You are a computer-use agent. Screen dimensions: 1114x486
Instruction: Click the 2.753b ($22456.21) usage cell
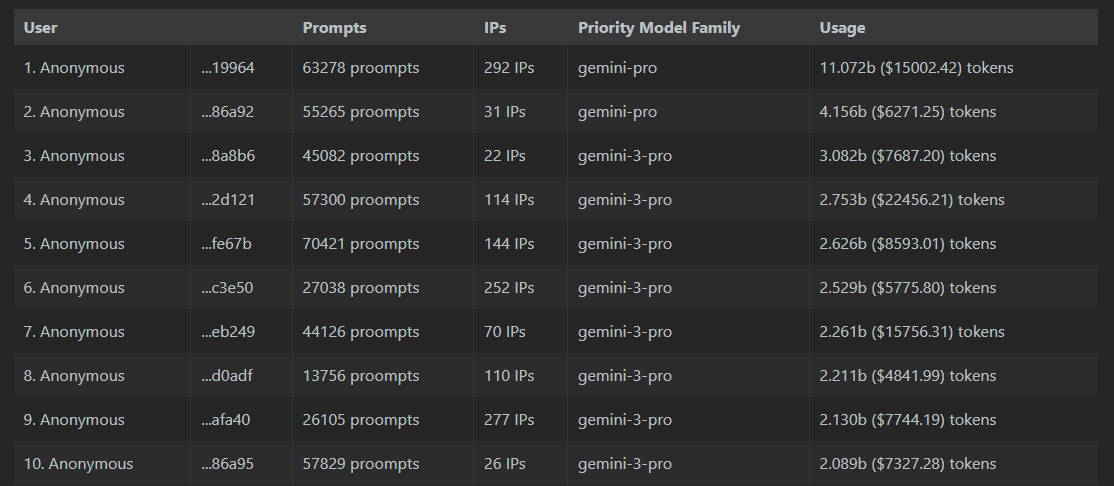tap(912, 200)
